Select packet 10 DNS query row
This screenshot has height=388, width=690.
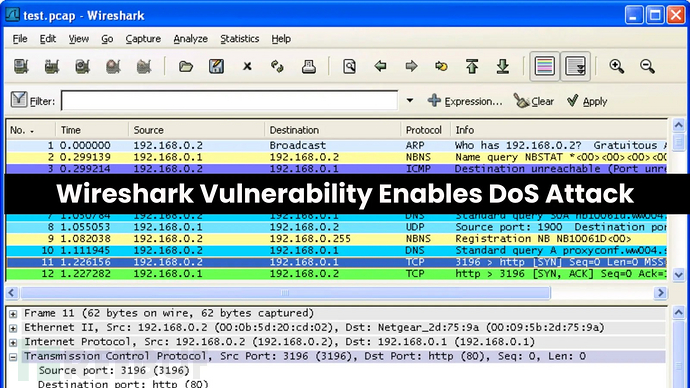[x=337, y=250]
